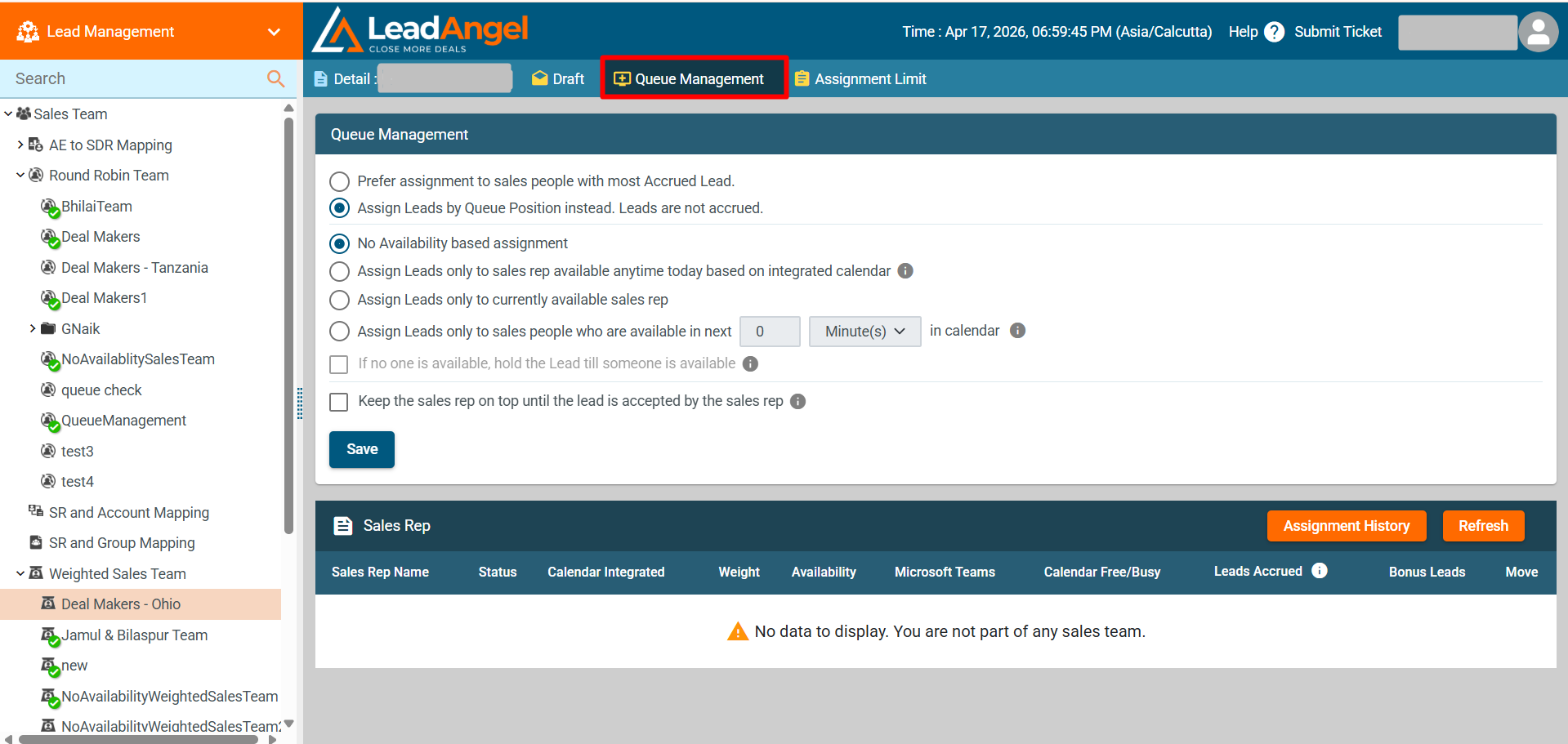
Task: Click the Submit Ticket link
Action: (x=1338, y=32)
